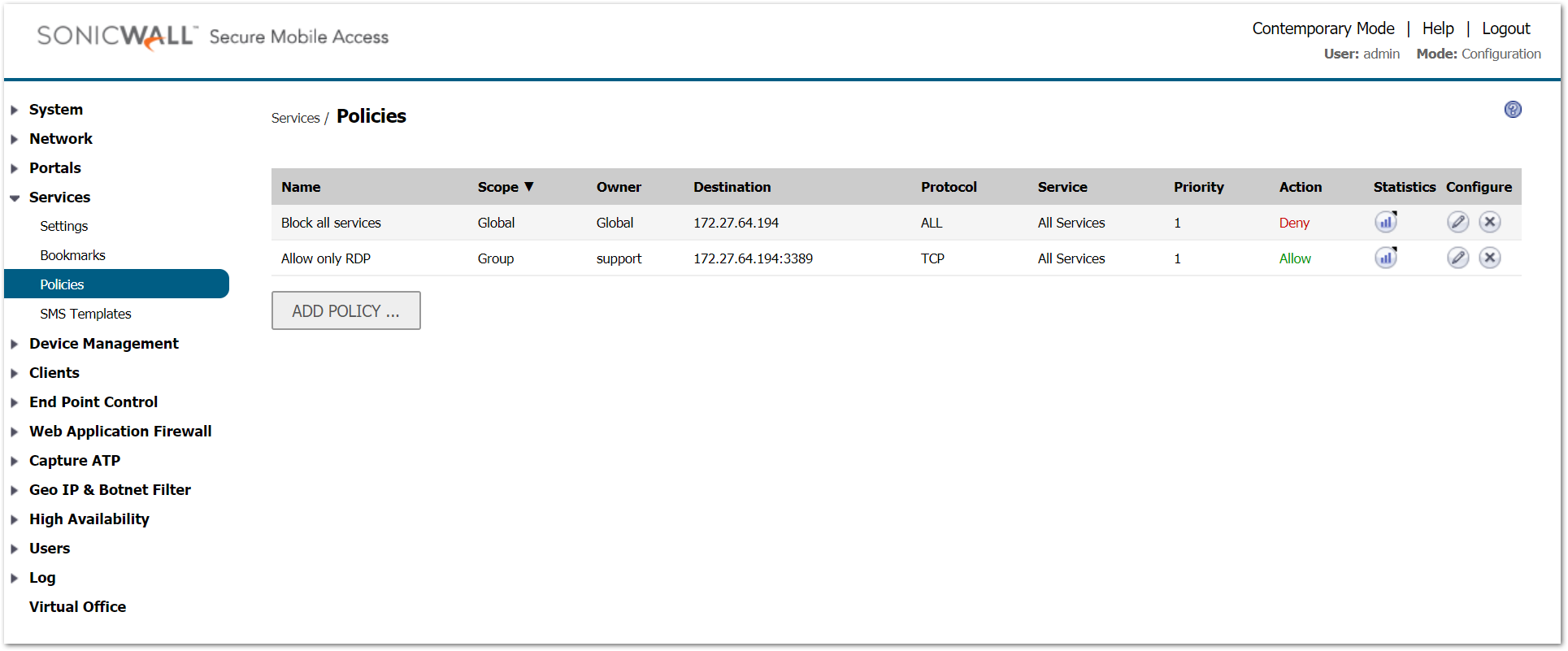This screenshot has width=1568, height=651.
Task: Expand the Users menu arrow
Action: (x=15, y=549)
